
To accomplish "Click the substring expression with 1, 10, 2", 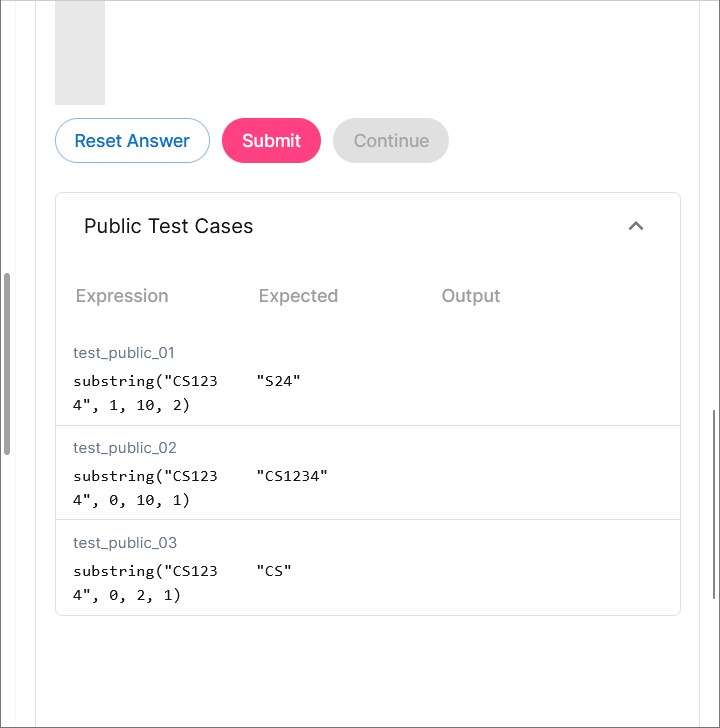I will (x=145, y=393).
